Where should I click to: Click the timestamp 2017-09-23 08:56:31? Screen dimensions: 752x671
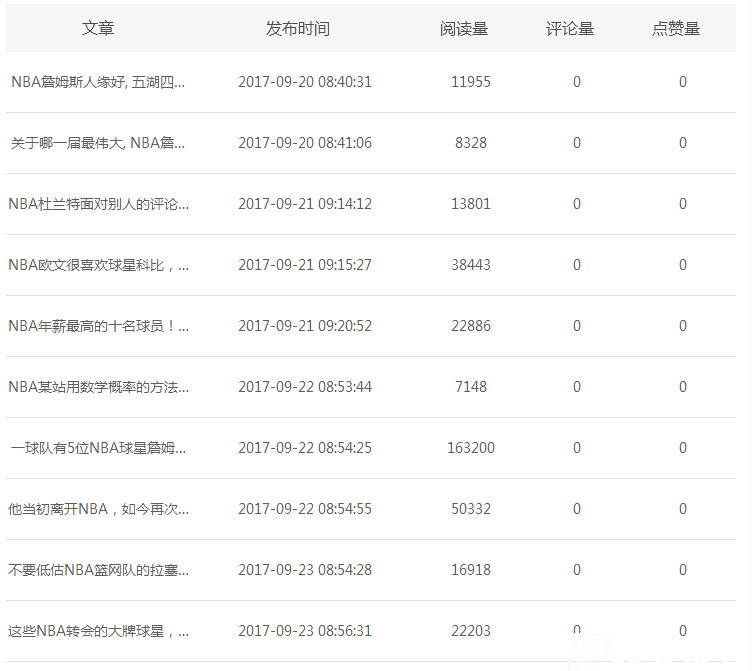305,631
